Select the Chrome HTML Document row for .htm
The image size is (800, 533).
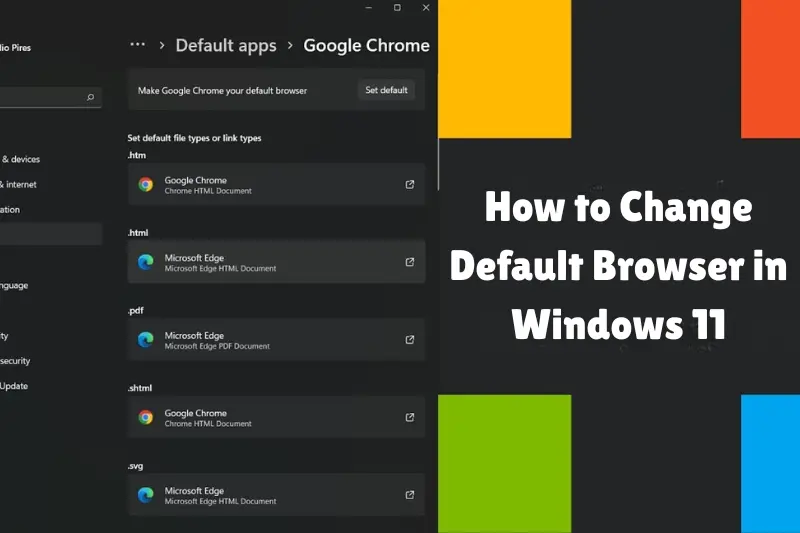[x=276, y=185]
